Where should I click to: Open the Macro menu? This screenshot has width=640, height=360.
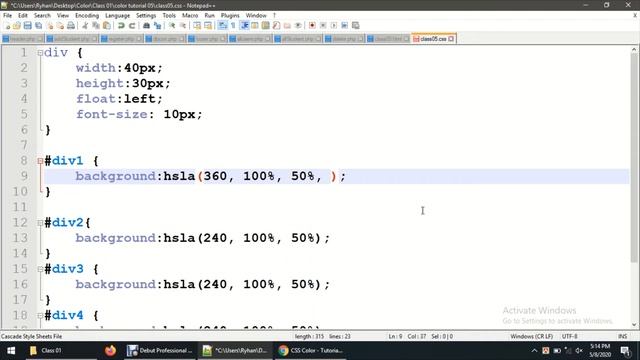[x=190, y=16]
